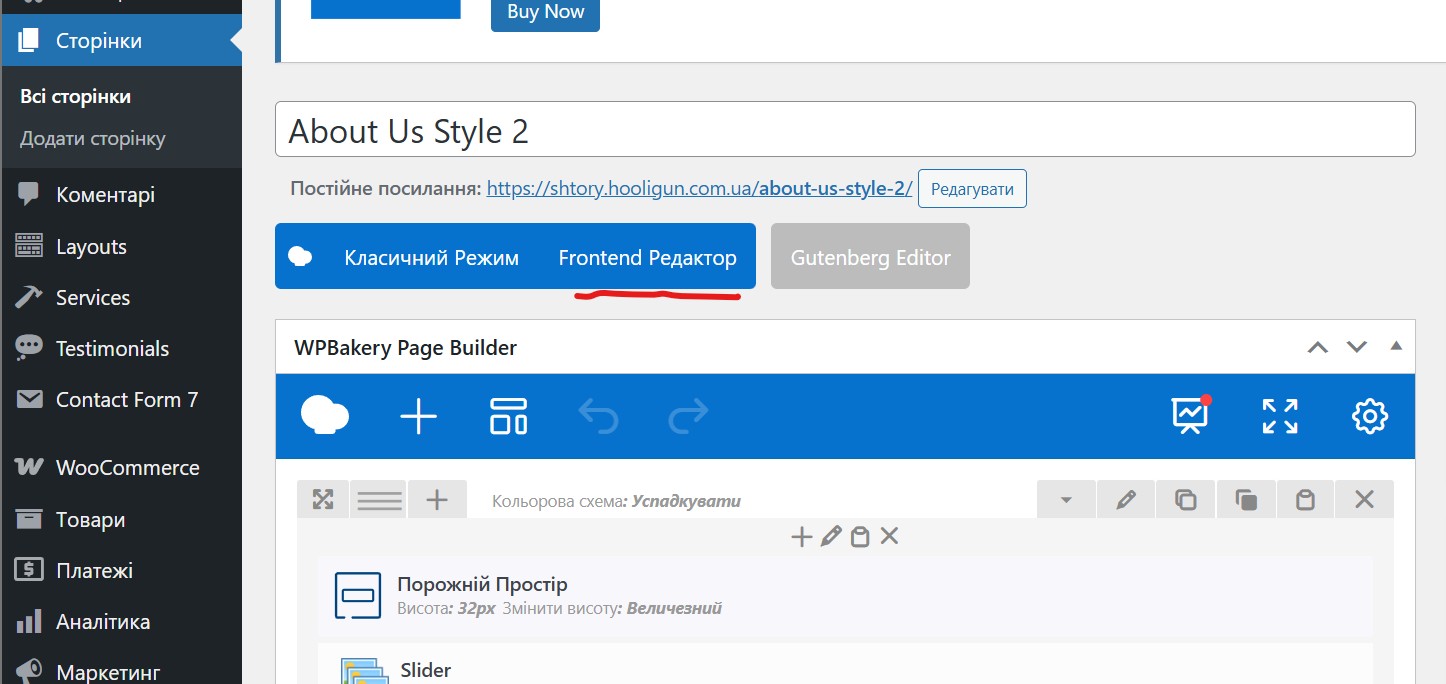This screenshot has width=1446, height=684.
Task: Add element to column with small plus
Action: click(801, 537)
